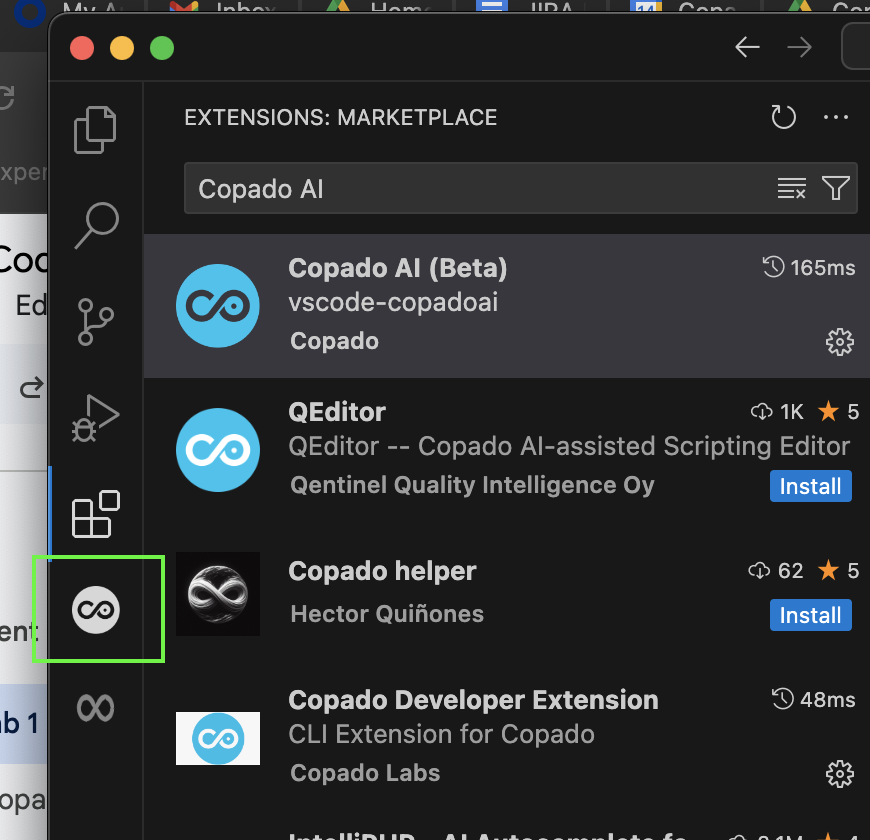
Task: Select Copado Developer Extension title
Action: [x=473, y=700]
